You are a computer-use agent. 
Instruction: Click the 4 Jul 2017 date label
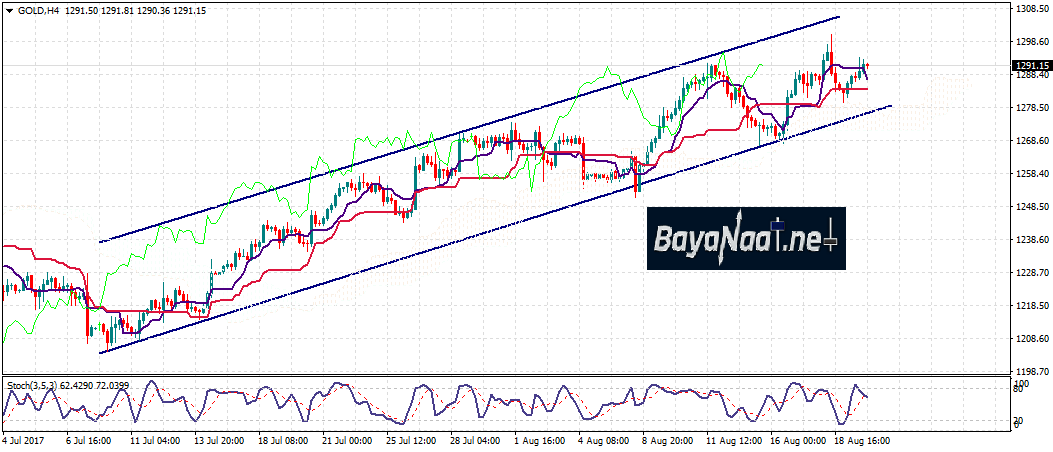(23, 439)
